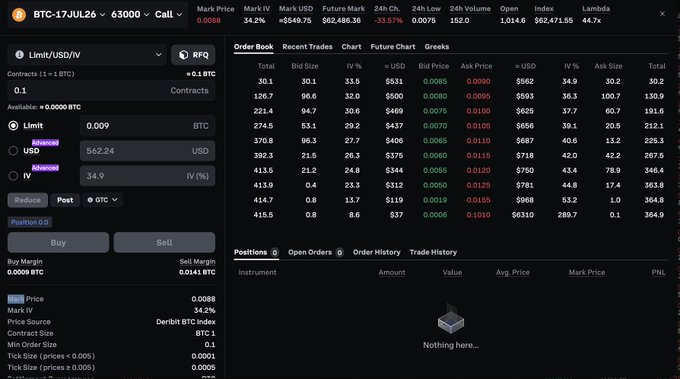Click the Value column header in Positions
Screen dimensions: 680x379
click(x=452, y=272)
